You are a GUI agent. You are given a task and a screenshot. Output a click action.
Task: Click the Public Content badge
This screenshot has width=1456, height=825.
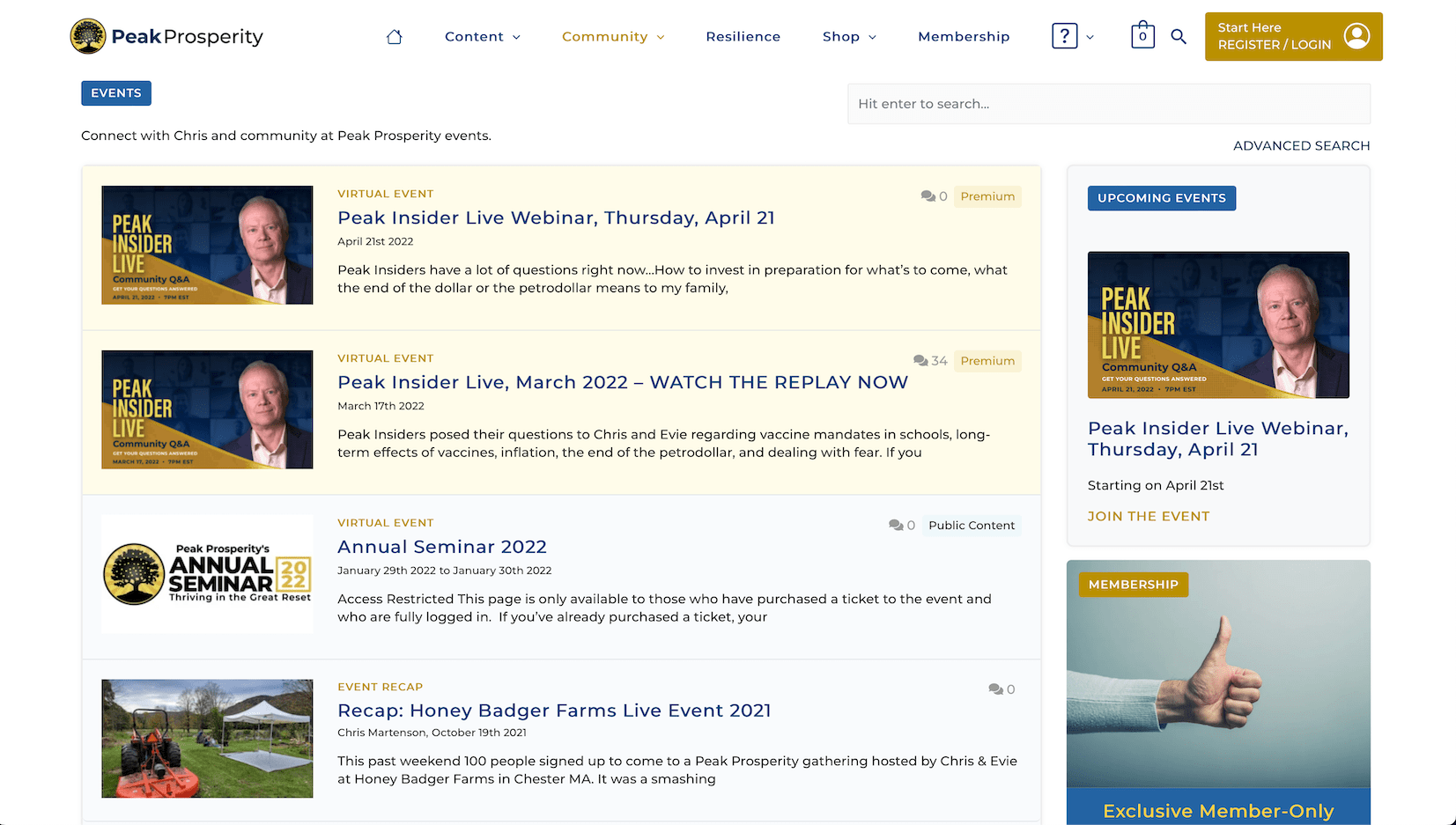pyautogui.click(x=972, y=526)
